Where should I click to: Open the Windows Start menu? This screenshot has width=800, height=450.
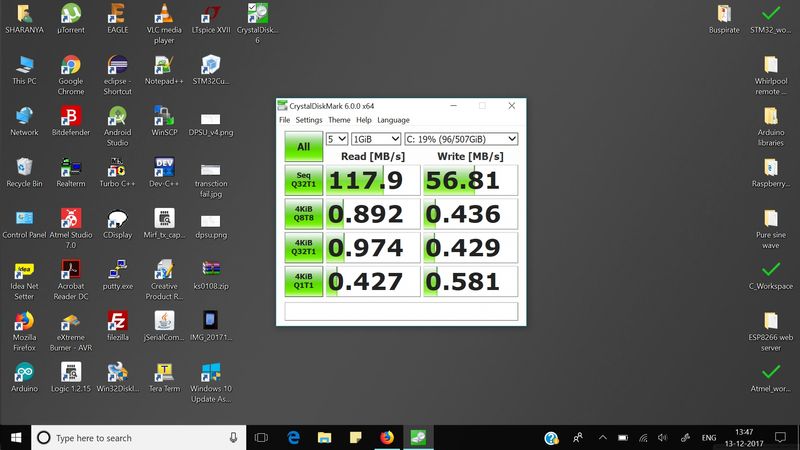pos(15,437)
